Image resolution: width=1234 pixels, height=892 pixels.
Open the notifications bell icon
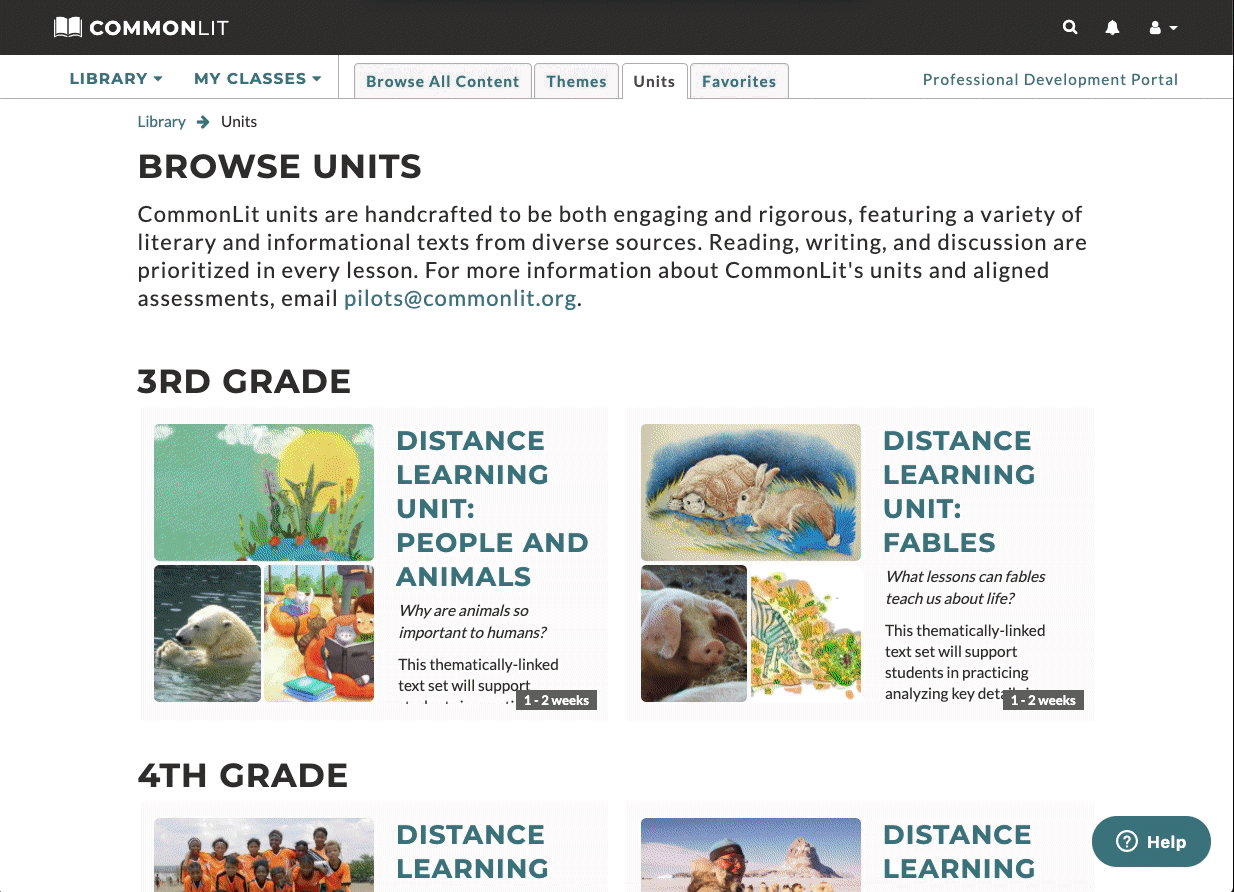coord(1112,28)
